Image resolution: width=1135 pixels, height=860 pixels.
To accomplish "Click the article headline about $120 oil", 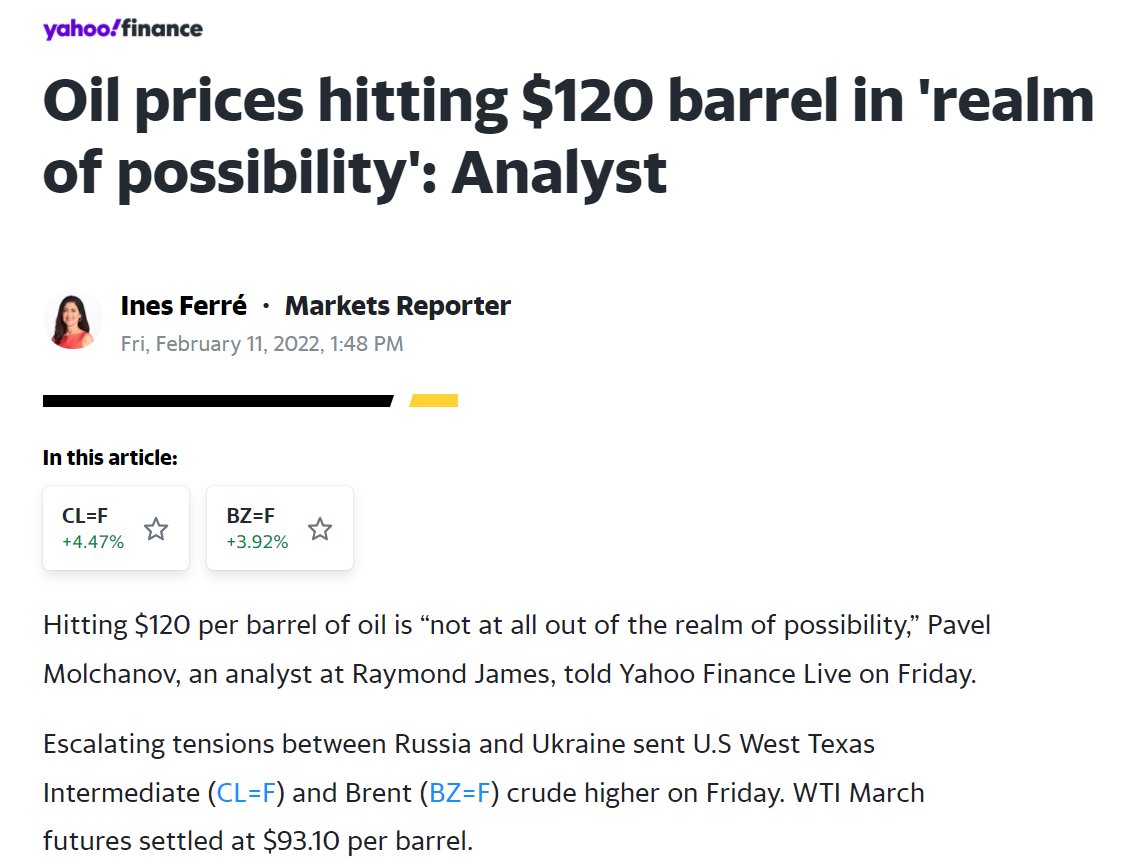I will tap(567, 136).
